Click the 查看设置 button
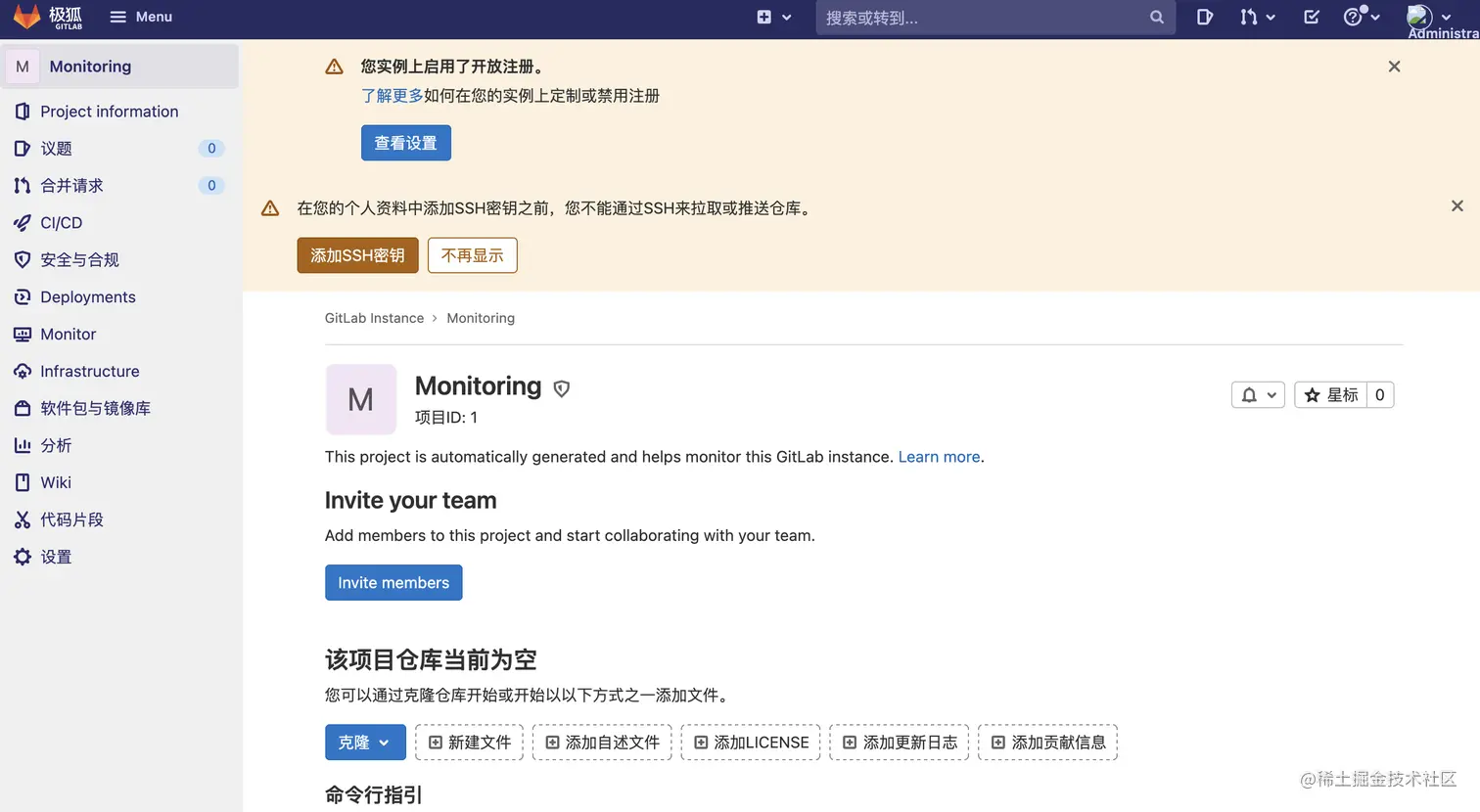 pos(405,143)
